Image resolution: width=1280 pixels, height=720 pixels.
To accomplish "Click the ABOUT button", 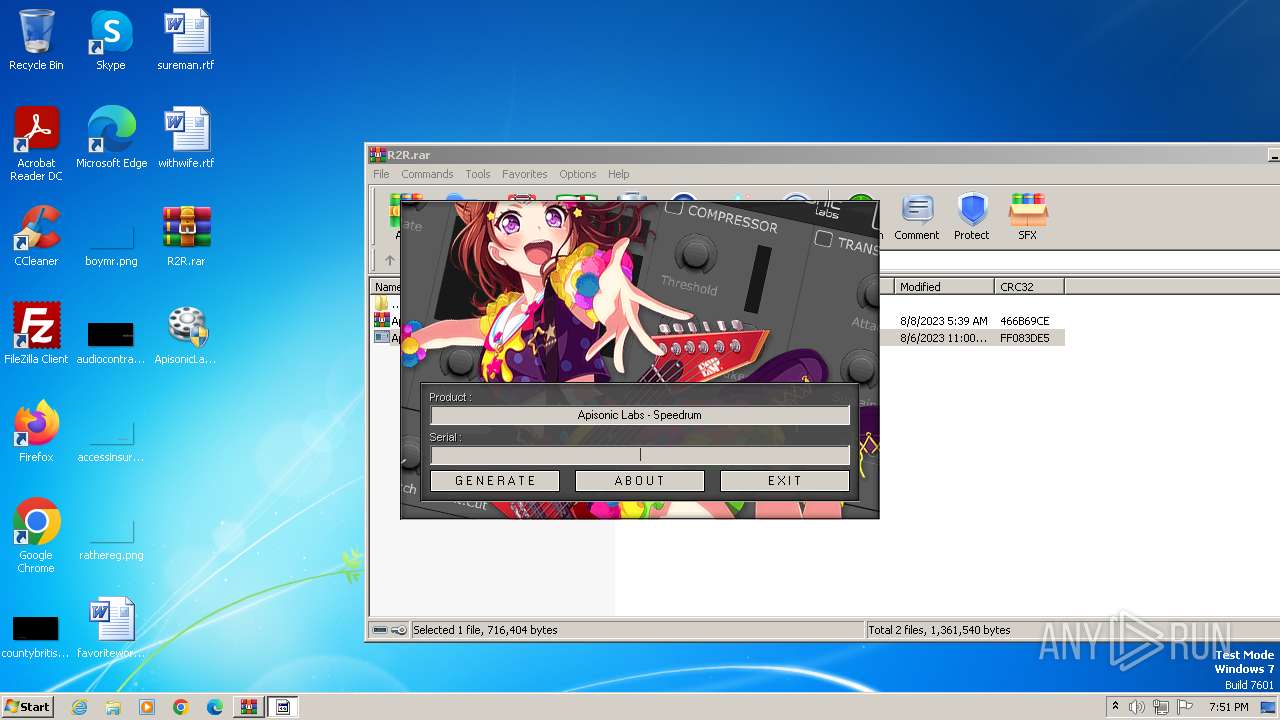I will pyautogui.click(x=640, y=481).
